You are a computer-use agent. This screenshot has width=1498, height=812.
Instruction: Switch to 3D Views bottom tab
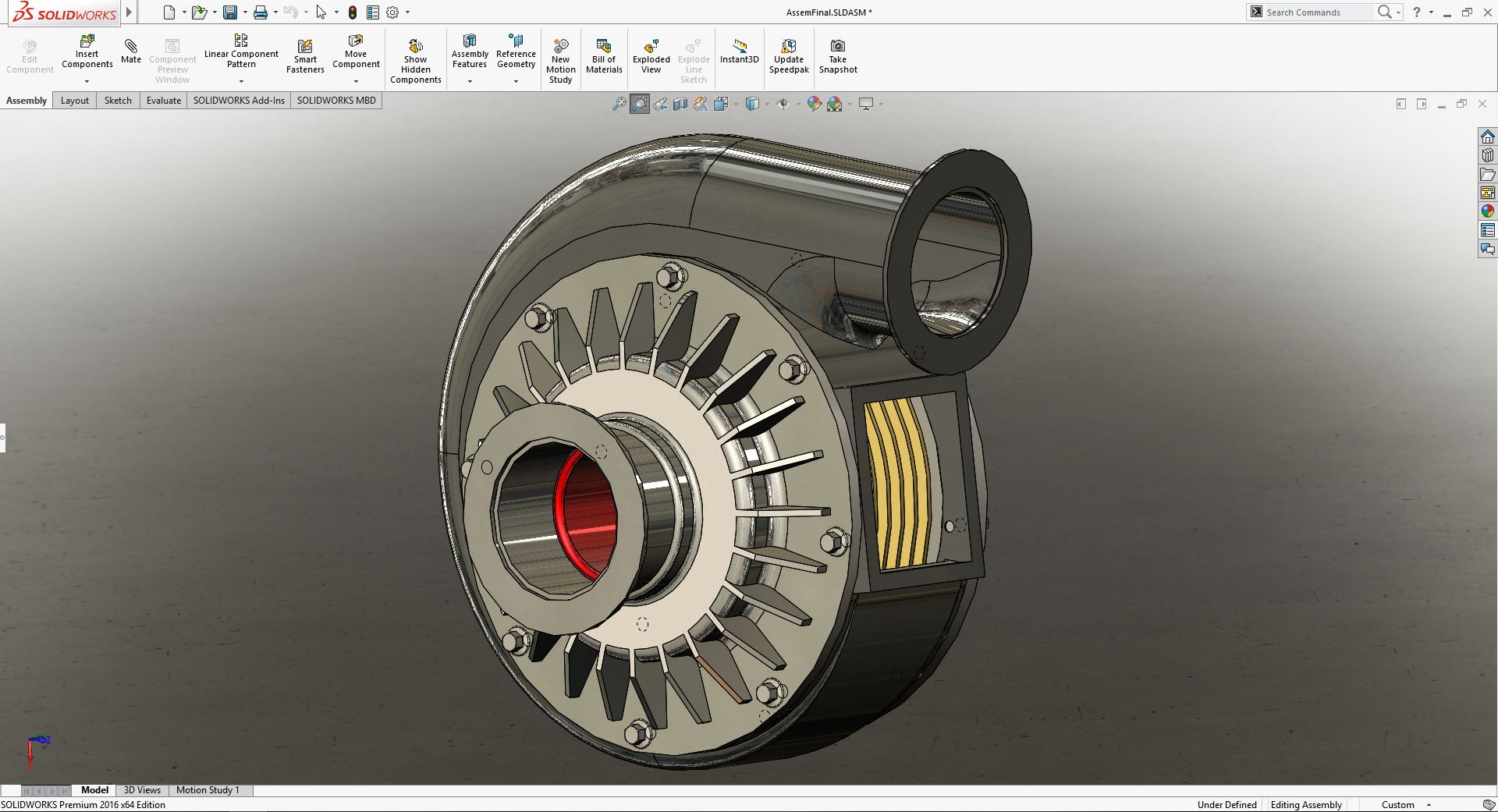tap(142, 790)
